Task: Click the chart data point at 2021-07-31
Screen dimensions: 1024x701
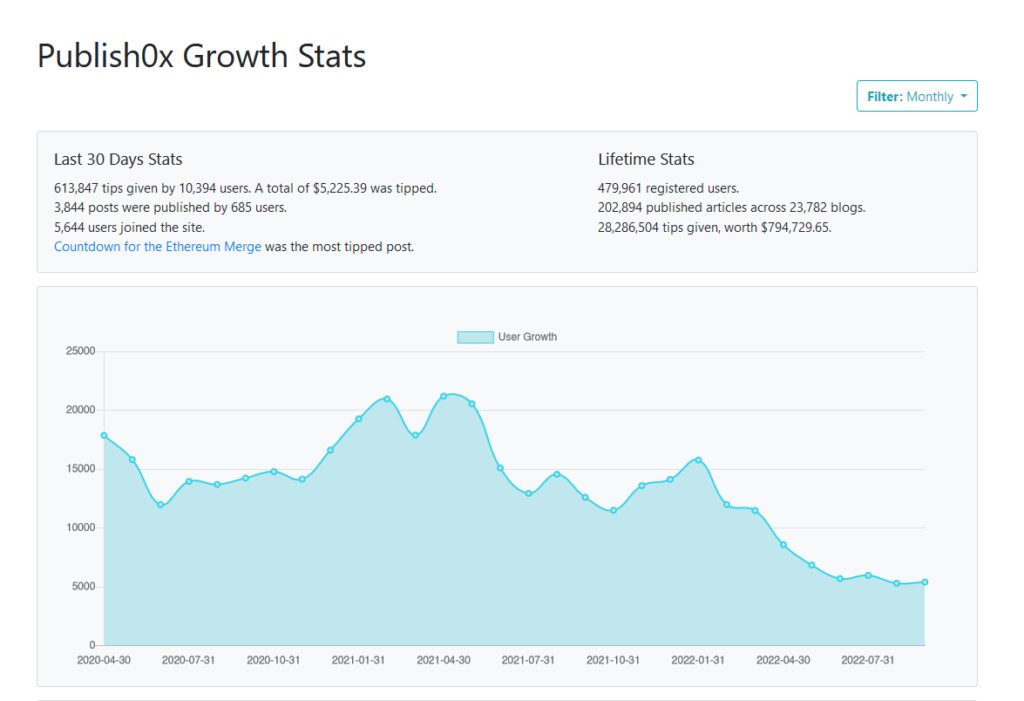Action: (528, 494)
